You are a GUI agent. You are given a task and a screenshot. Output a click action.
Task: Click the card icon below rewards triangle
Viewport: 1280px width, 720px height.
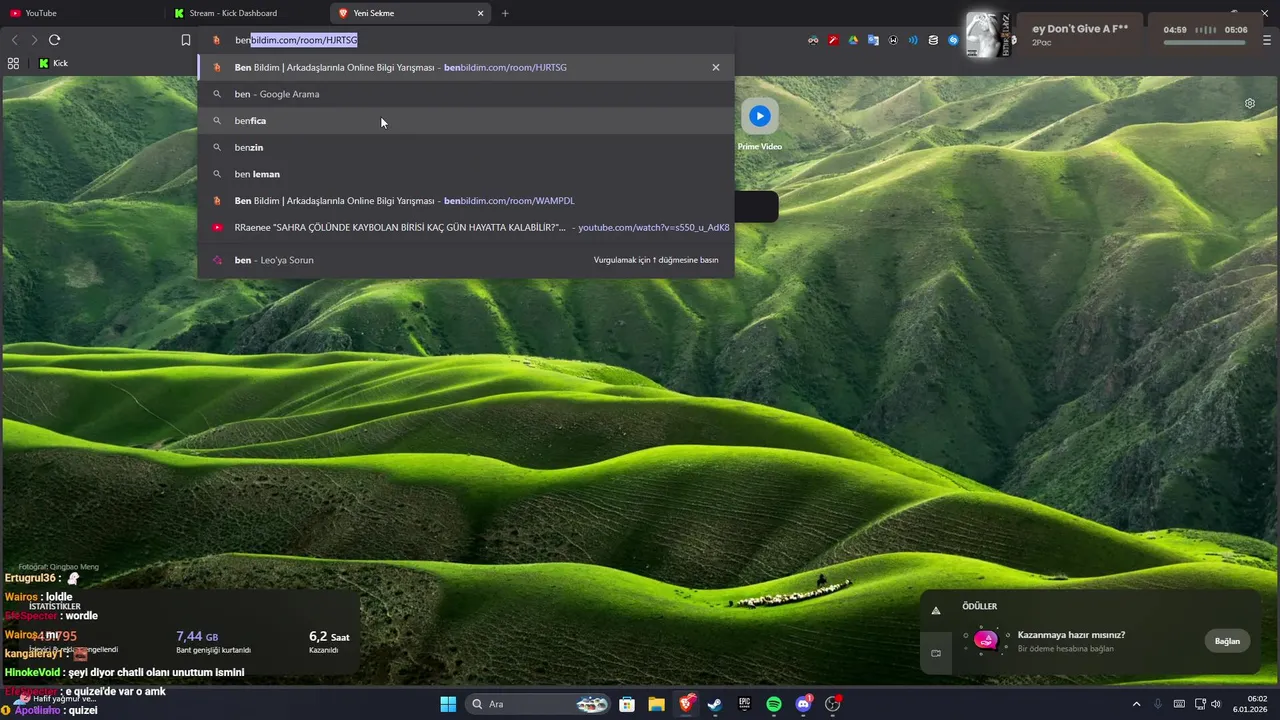936,653
